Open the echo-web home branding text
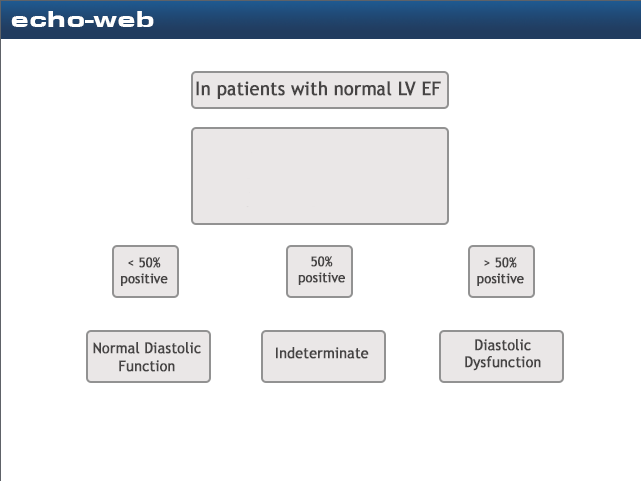This screenshot has height=481, width=641. coord(82,19)
